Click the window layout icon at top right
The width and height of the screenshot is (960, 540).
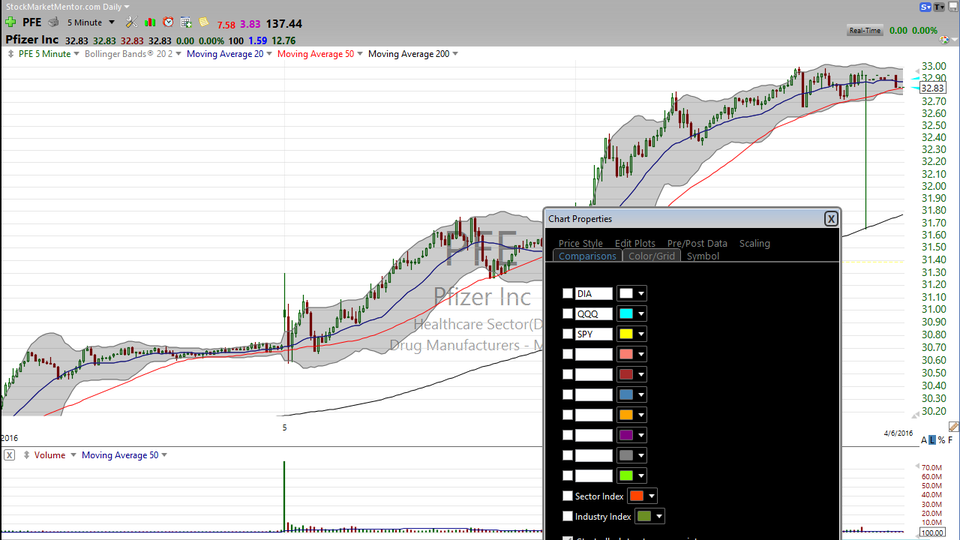point(953,7)
